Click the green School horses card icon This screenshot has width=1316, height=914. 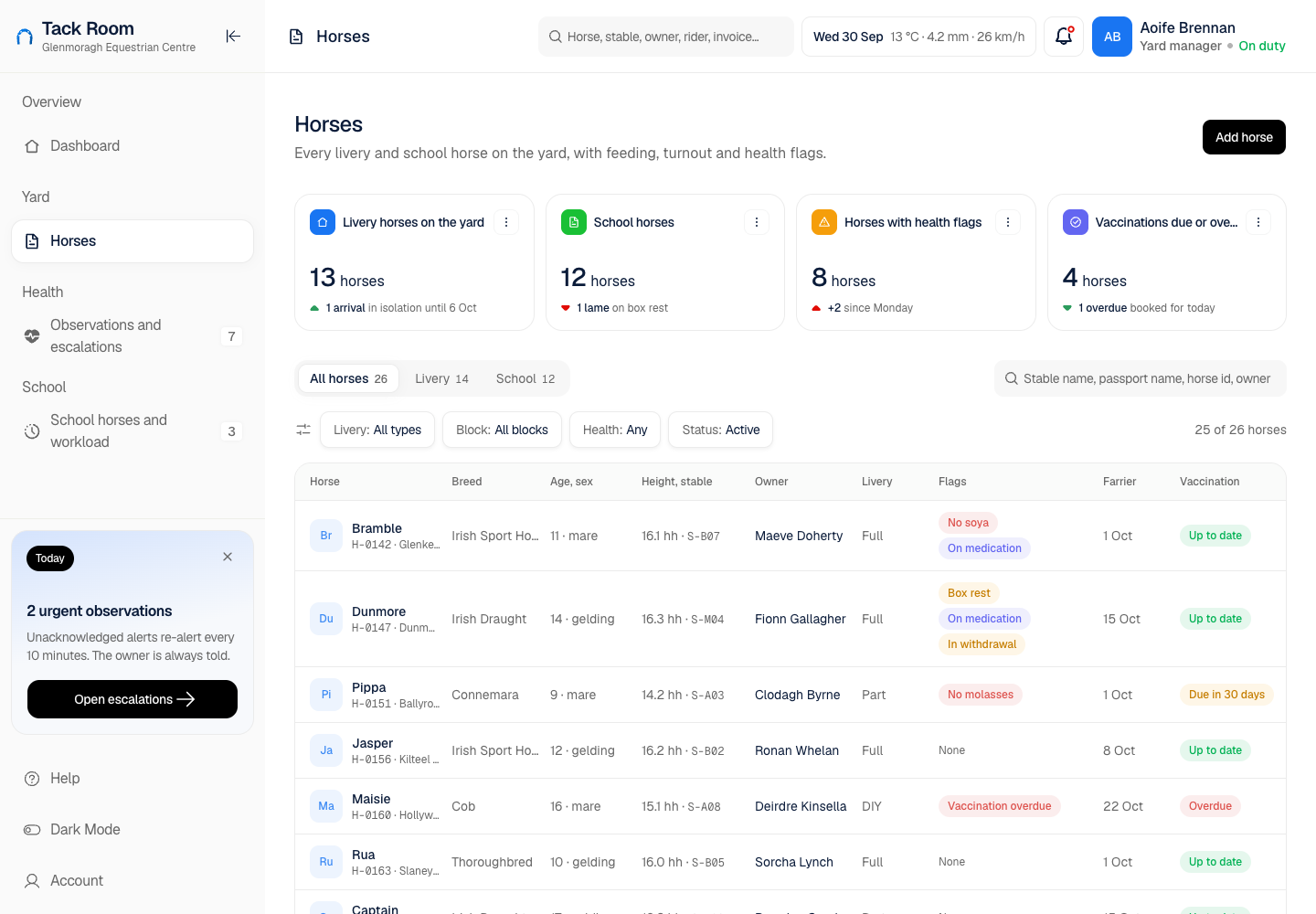(574, 222)
